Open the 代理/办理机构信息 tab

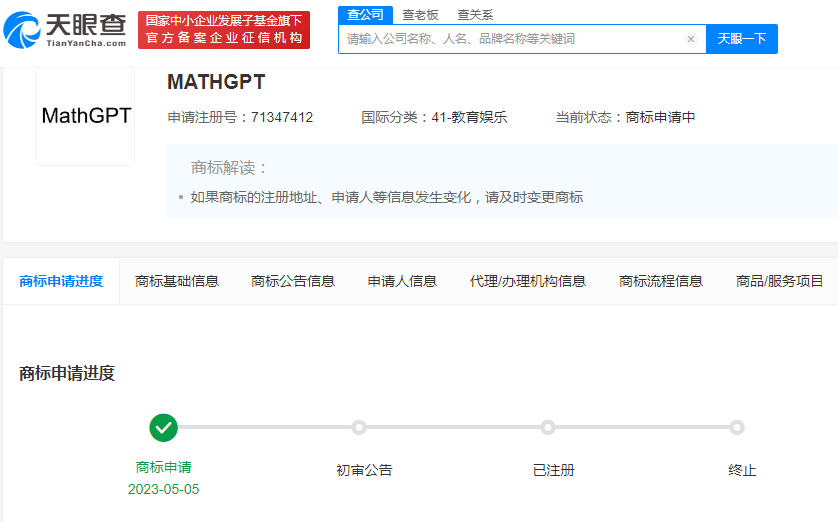[x=527, y=281]
